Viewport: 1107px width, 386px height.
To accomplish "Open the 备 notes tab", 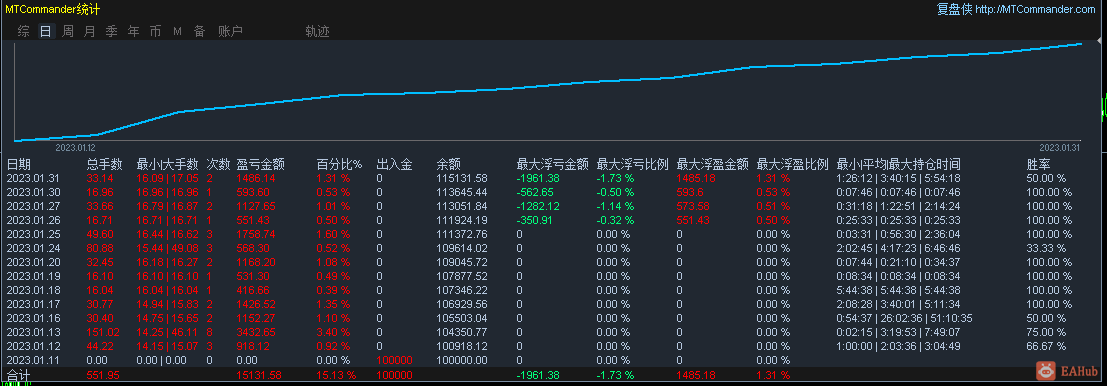I will [200, 31].
